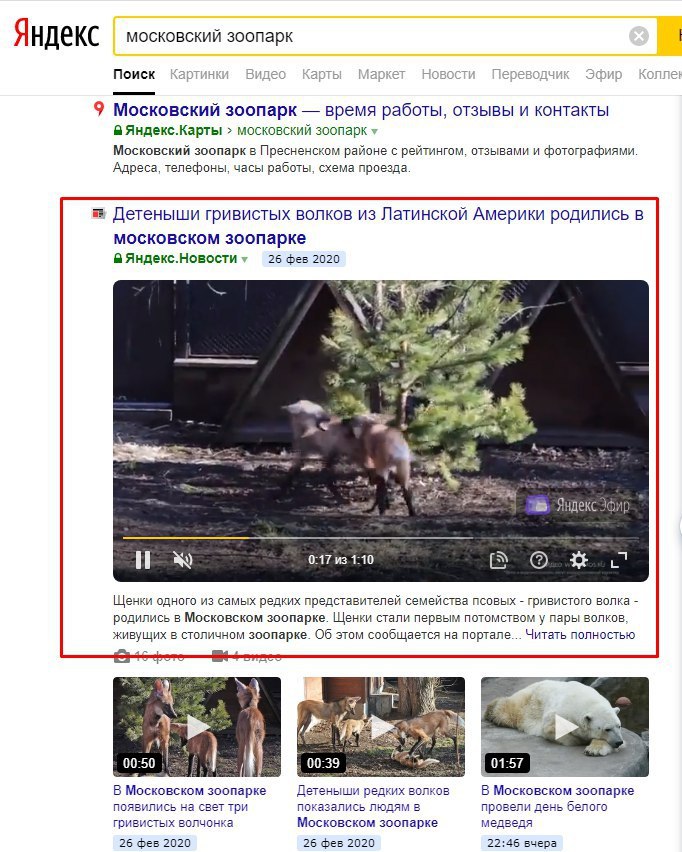This screenshot has width=682, height=852.
Task: Unmute the video sound icon
Action: (183, 560)
